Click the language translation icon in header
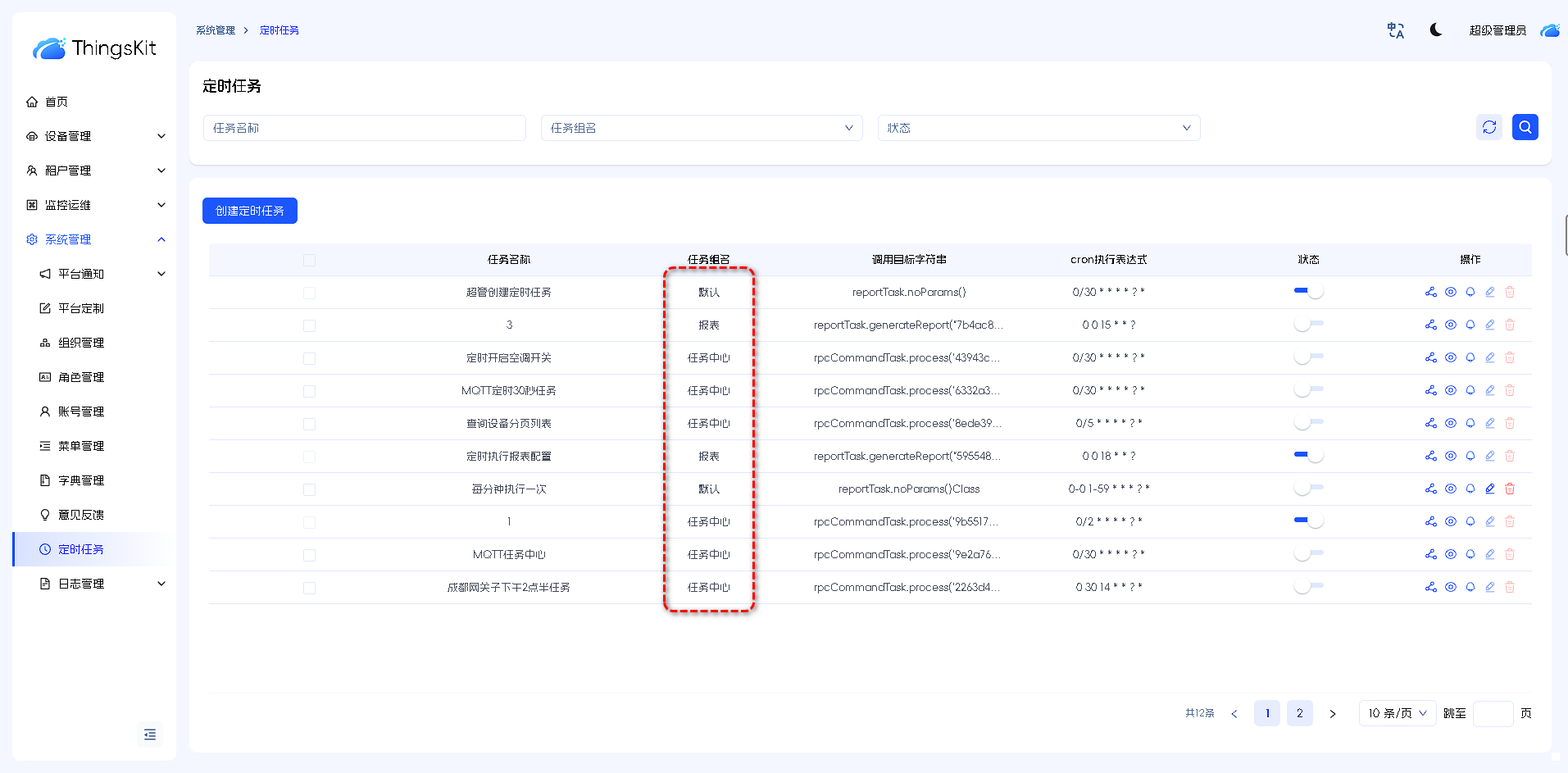Screen dimensions: 1568x773 click(x=1395, y=30)
